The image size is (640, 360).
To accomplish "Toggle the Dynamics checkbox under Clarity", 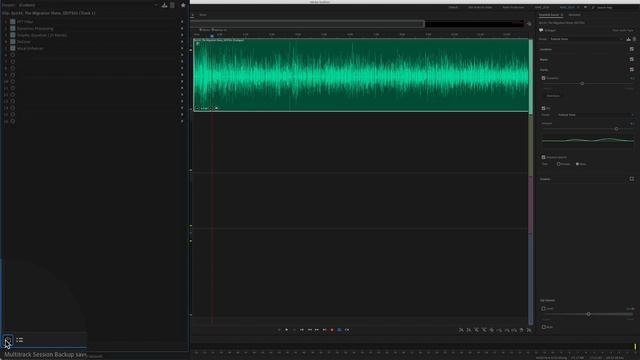I will tap(543, 78).
